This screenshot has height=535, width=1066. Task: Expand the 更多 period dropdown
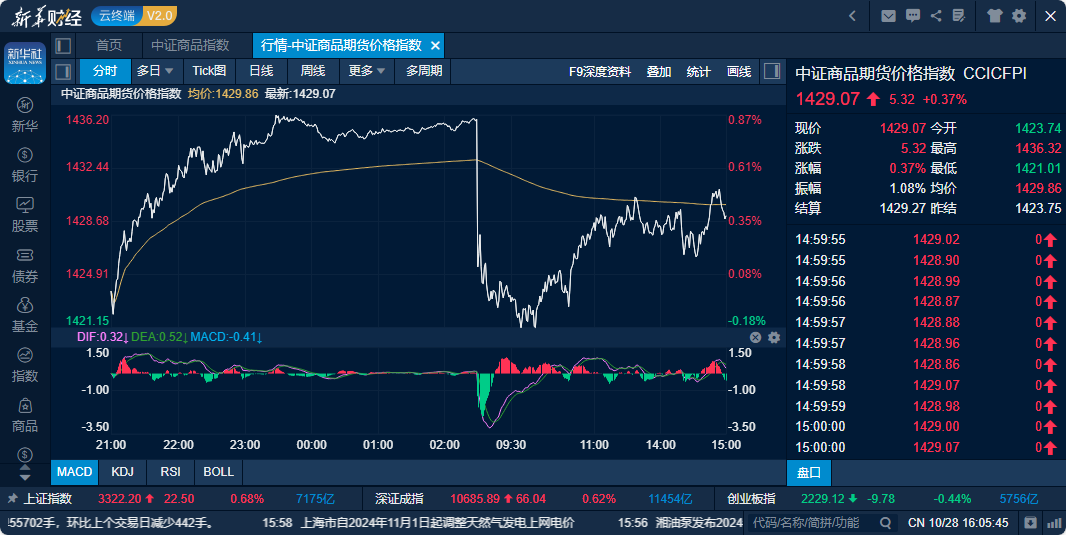click(366, 71)
